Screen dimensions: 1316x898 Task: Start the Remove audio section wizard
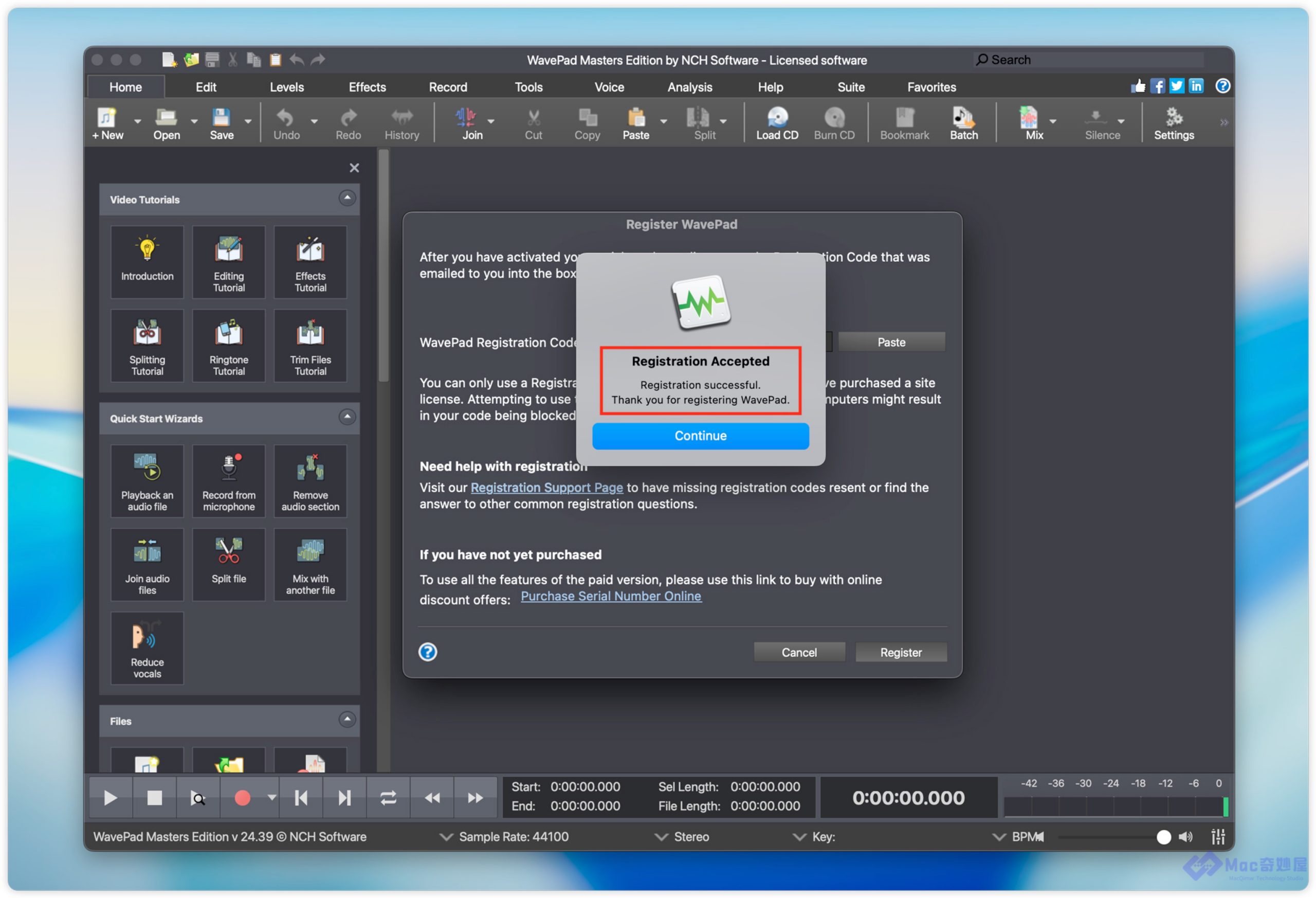tap(310, 481)
